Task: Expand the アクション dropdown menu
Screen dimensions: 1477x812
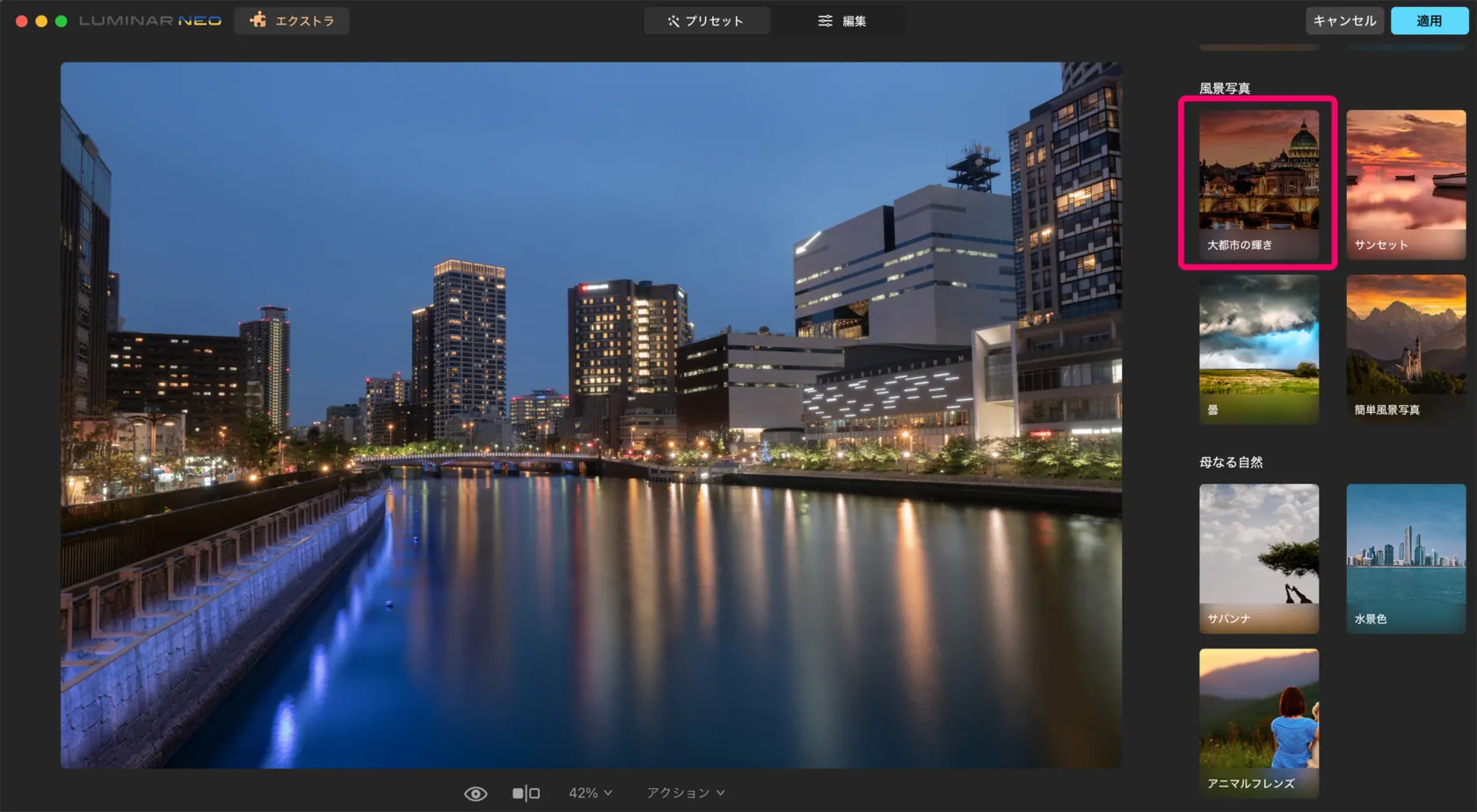Action: (686, 793)
